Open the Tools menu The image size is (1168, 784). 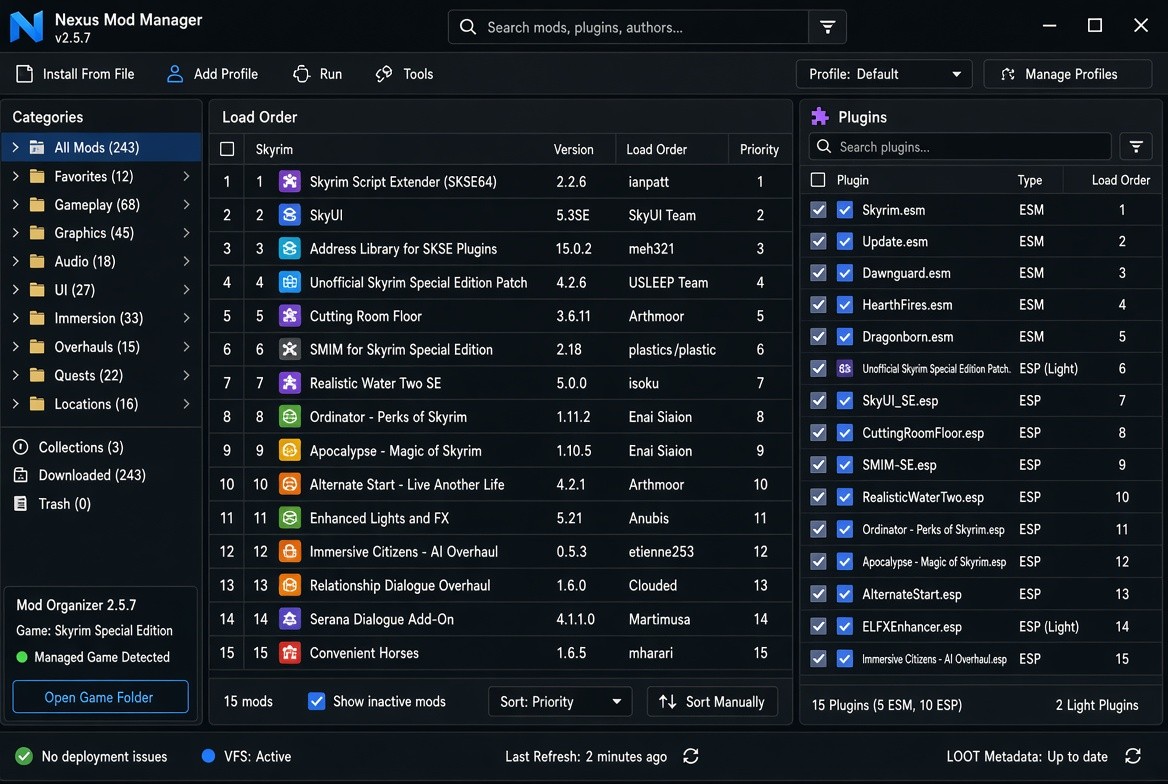404,74
